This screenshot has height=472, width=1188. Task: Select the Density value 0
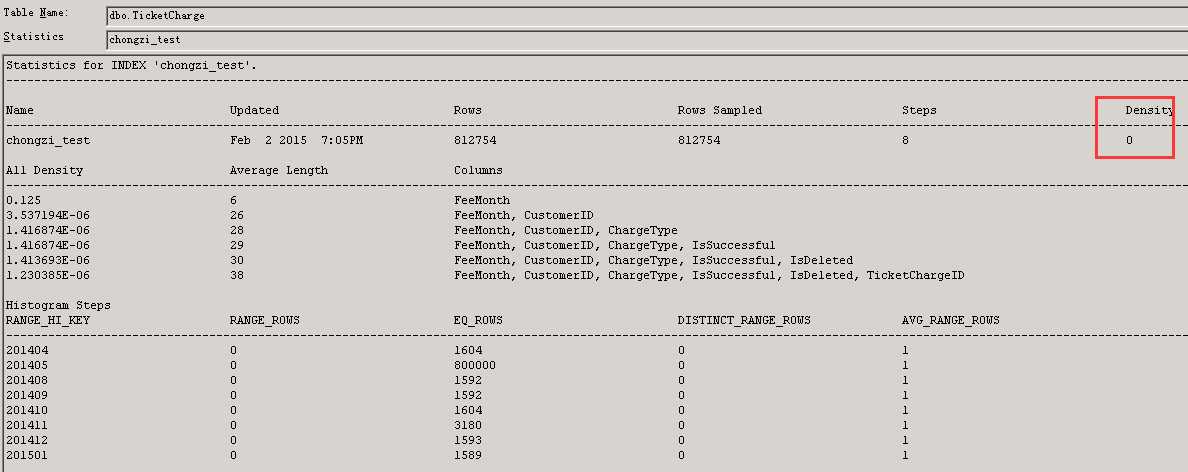point(1130,141)
